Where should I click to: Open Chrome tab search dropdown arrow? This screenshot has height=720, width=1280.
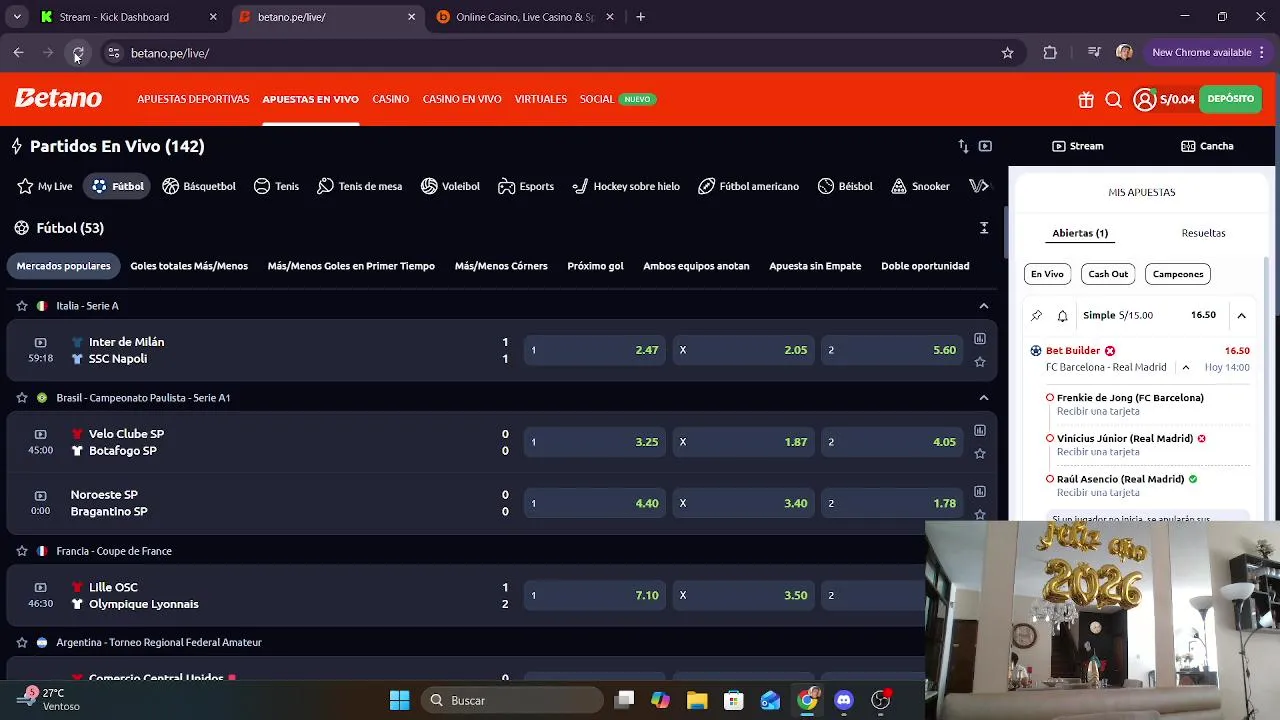17,17
